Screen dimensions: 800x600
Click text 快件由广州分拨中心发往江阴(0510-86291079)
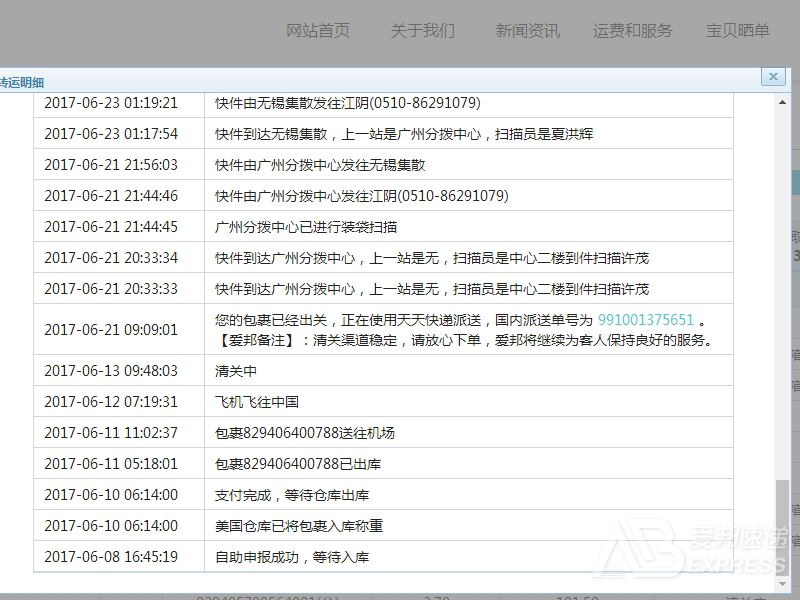pyautogui.click(x=362, y=196)
